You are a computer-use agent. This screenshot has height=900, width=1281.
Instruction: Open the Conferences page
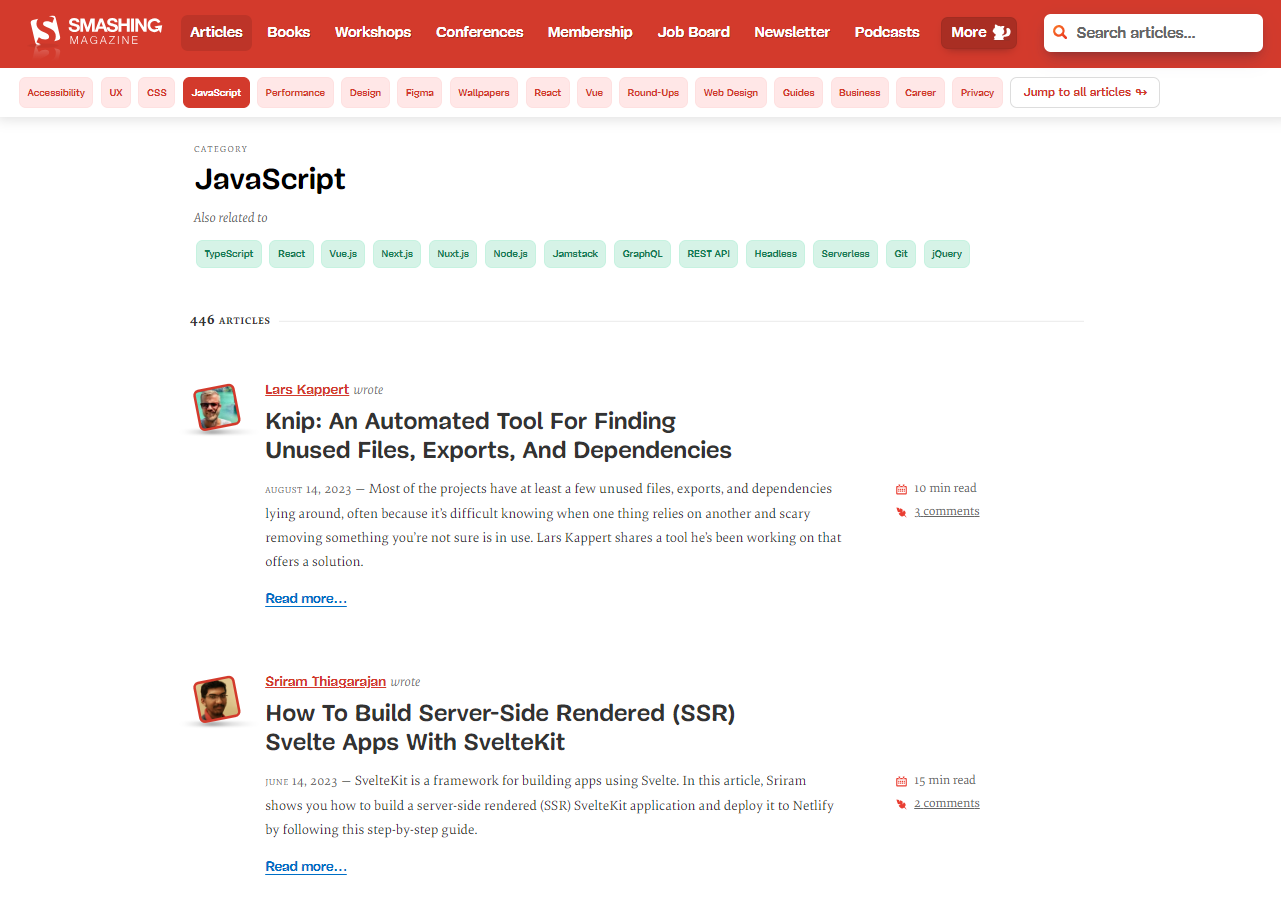480,32
